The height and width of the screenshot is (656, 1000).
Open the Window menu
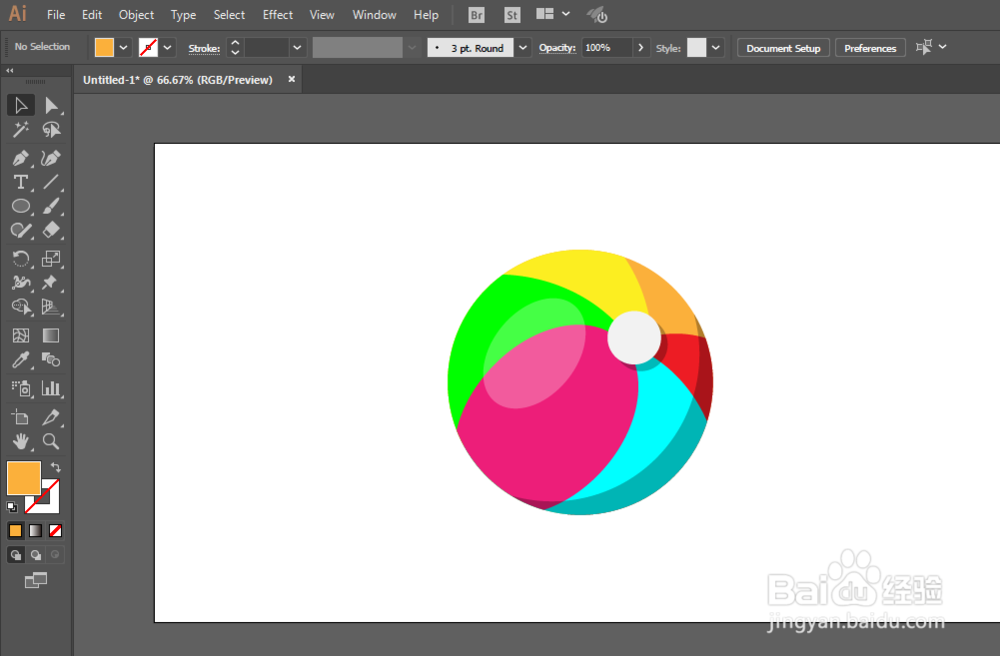coord(374,15)
